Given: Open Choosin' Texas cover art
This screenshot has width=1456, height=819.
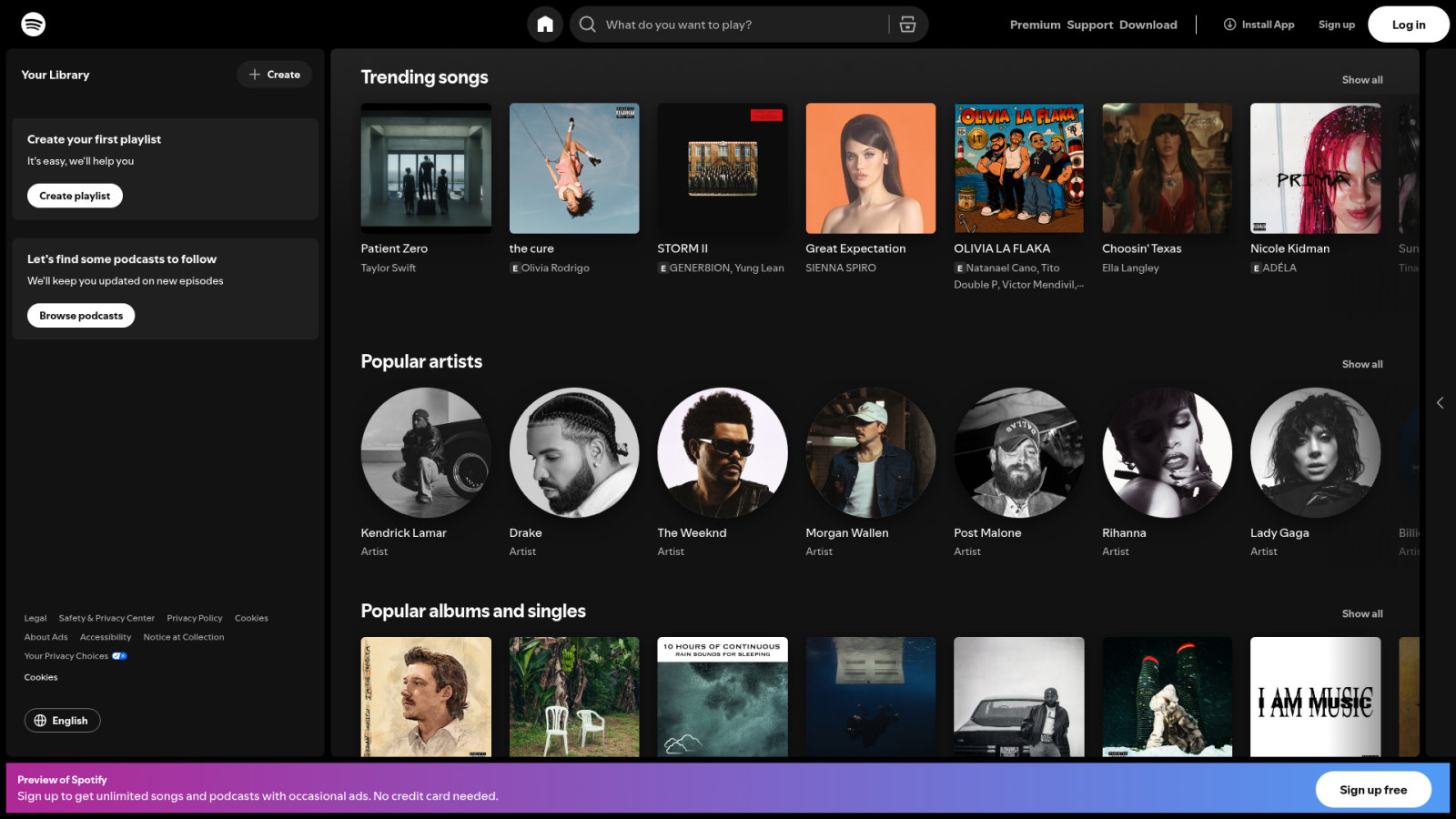Looking at the screenshot, I should [1168, 168].
